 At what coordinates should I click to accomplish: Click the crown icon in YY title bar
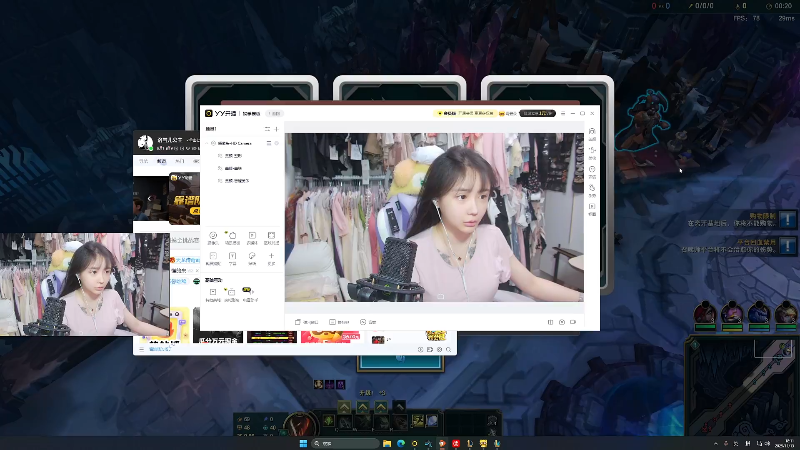502,113
